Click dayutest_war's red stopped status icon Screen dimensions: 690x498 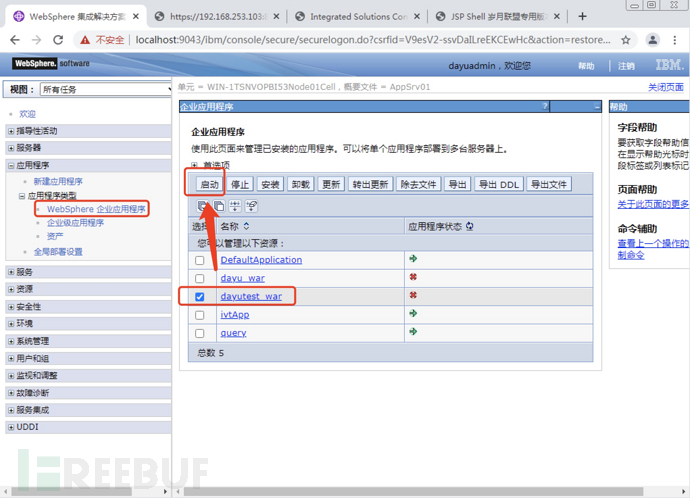pyautogui.click(x=413, y=295)
